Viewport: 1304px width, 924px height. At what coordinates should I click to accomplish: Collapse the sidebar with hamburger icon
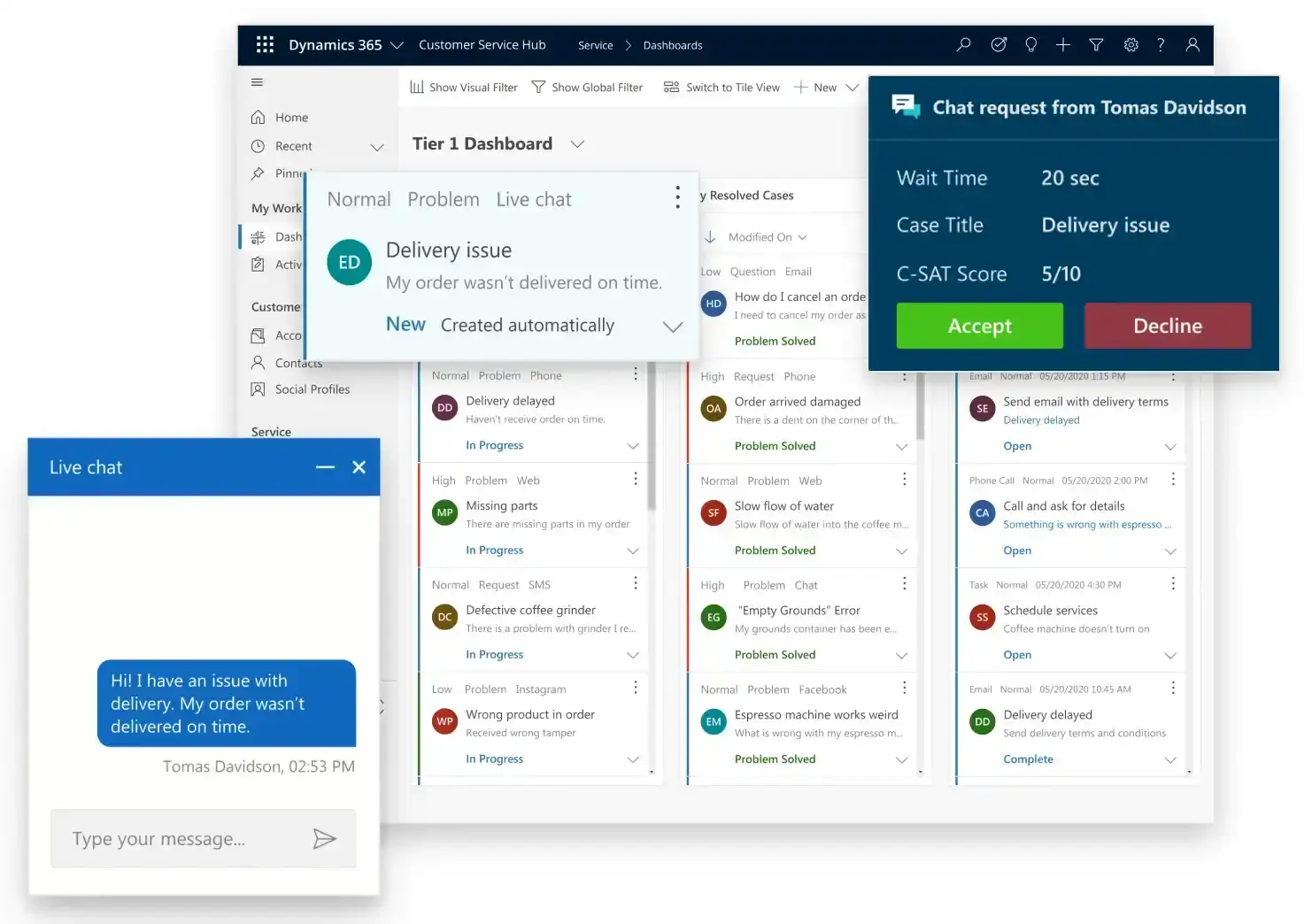(257, 82)
